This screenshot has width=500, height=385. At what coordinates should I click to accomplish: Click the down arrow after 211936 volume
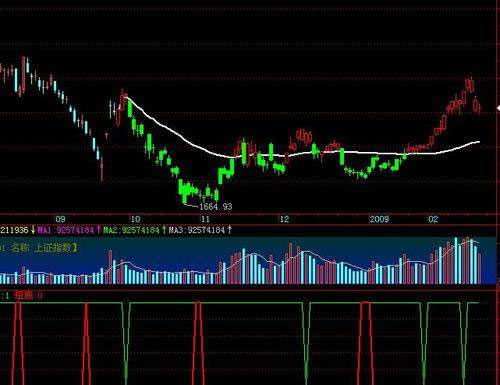click(x=33, y=230)
